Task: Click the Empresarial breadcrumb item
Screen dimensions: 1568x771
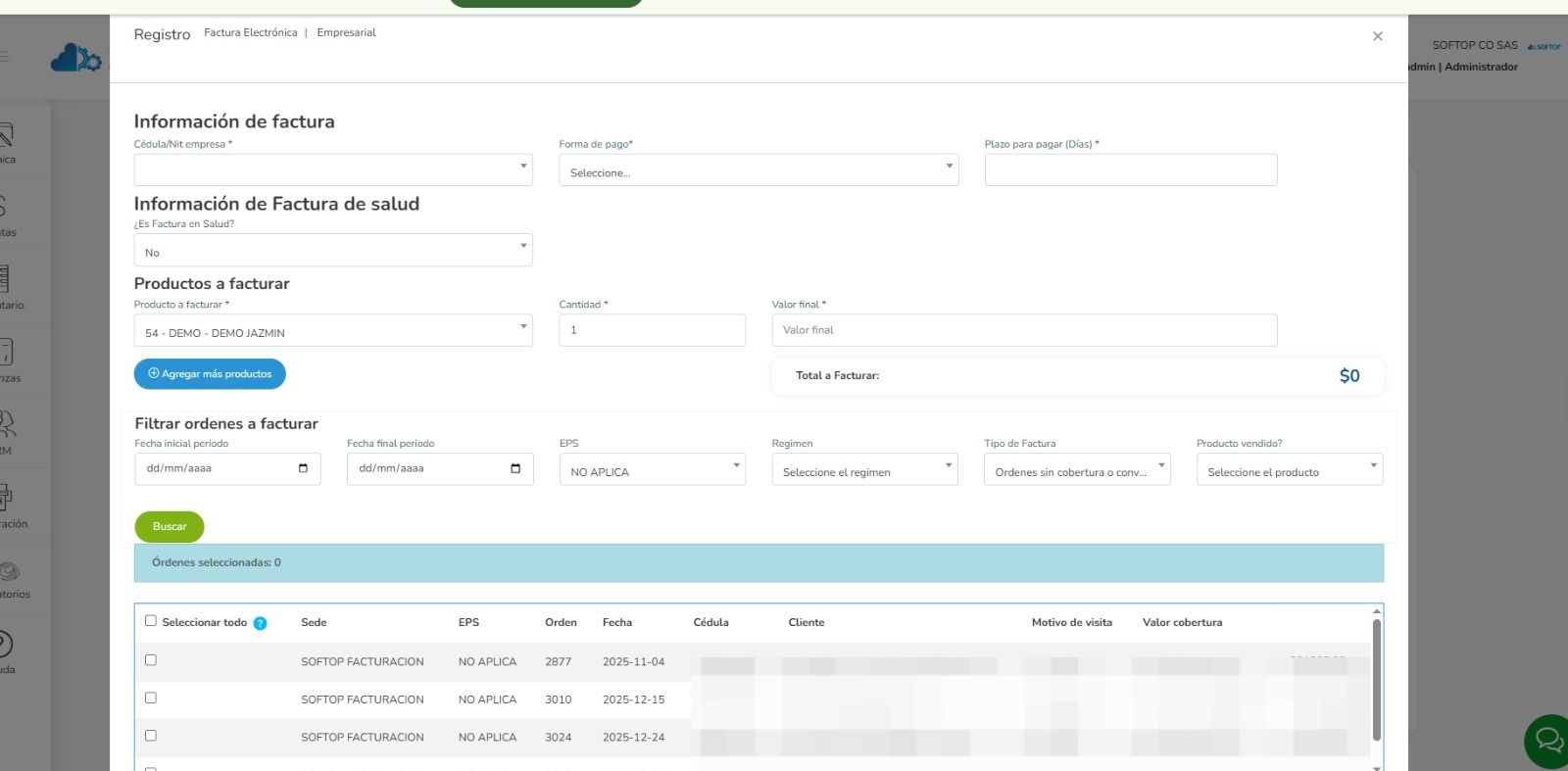Action: point(346,32)
